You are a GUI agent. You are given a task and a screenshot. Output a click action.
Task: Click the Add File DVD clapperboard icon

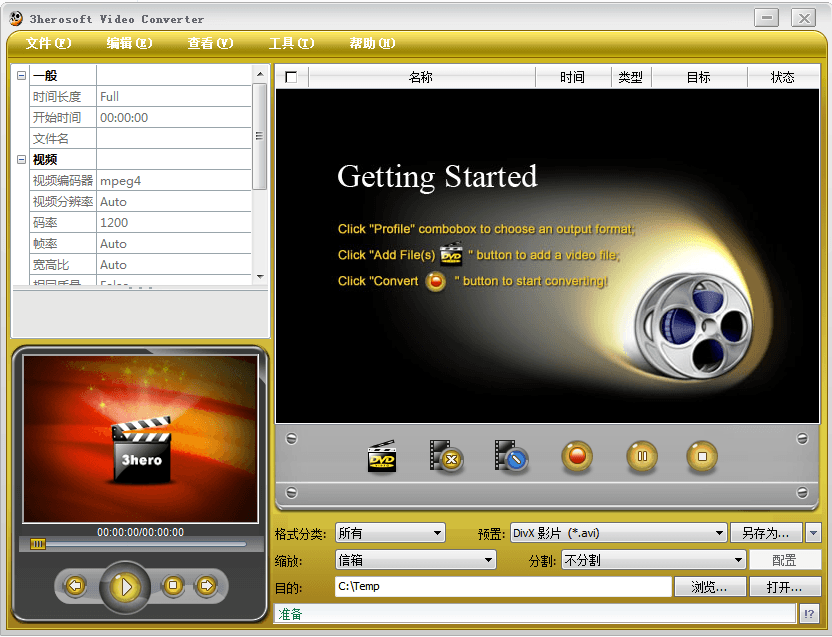[x=382, y=457]
